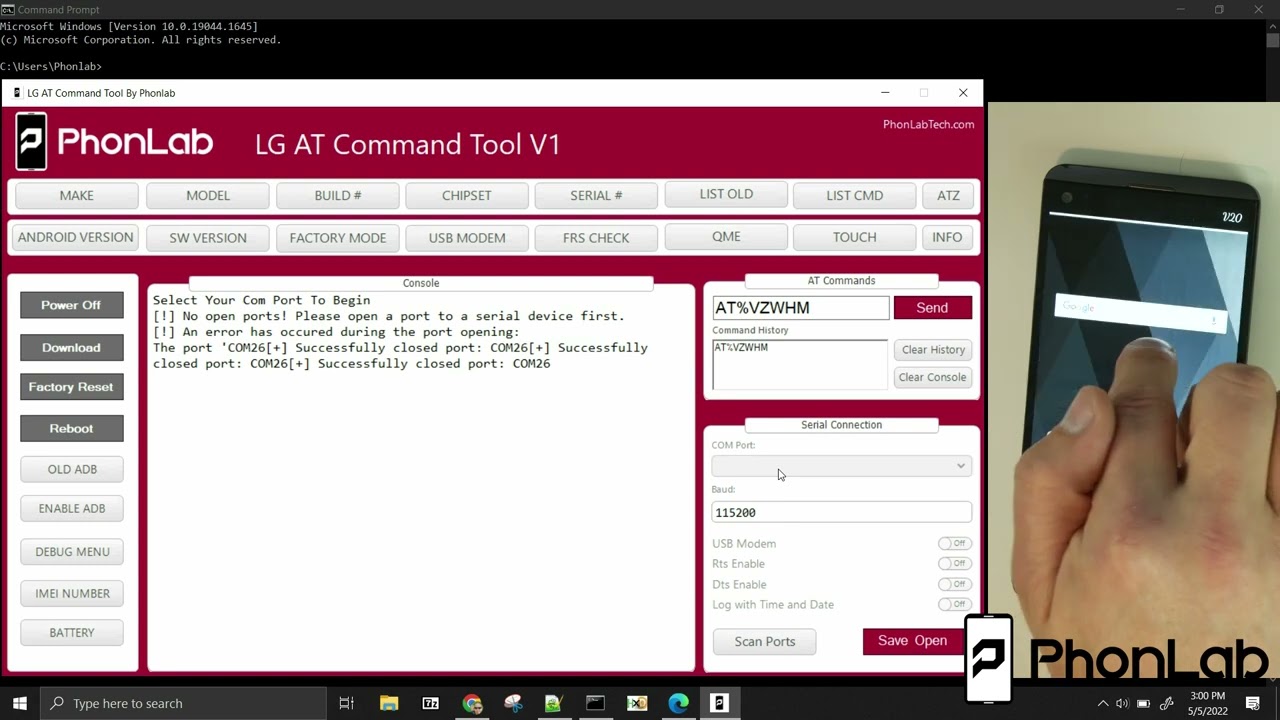Toggle the Dts Enable switch
The width and height of the screenshot is (1280, 720).
[x=954, y=584]
